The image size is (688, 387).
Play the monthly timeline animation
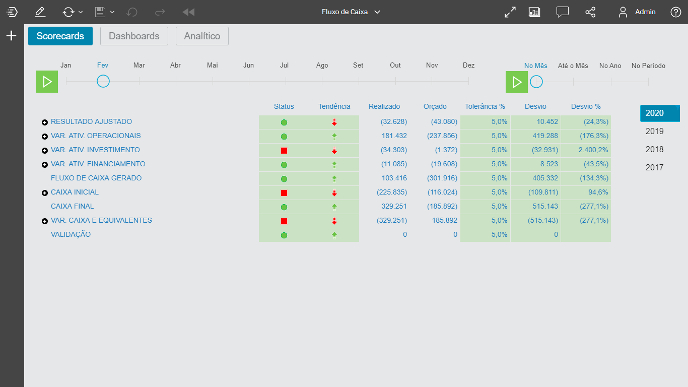pos(47,82)
